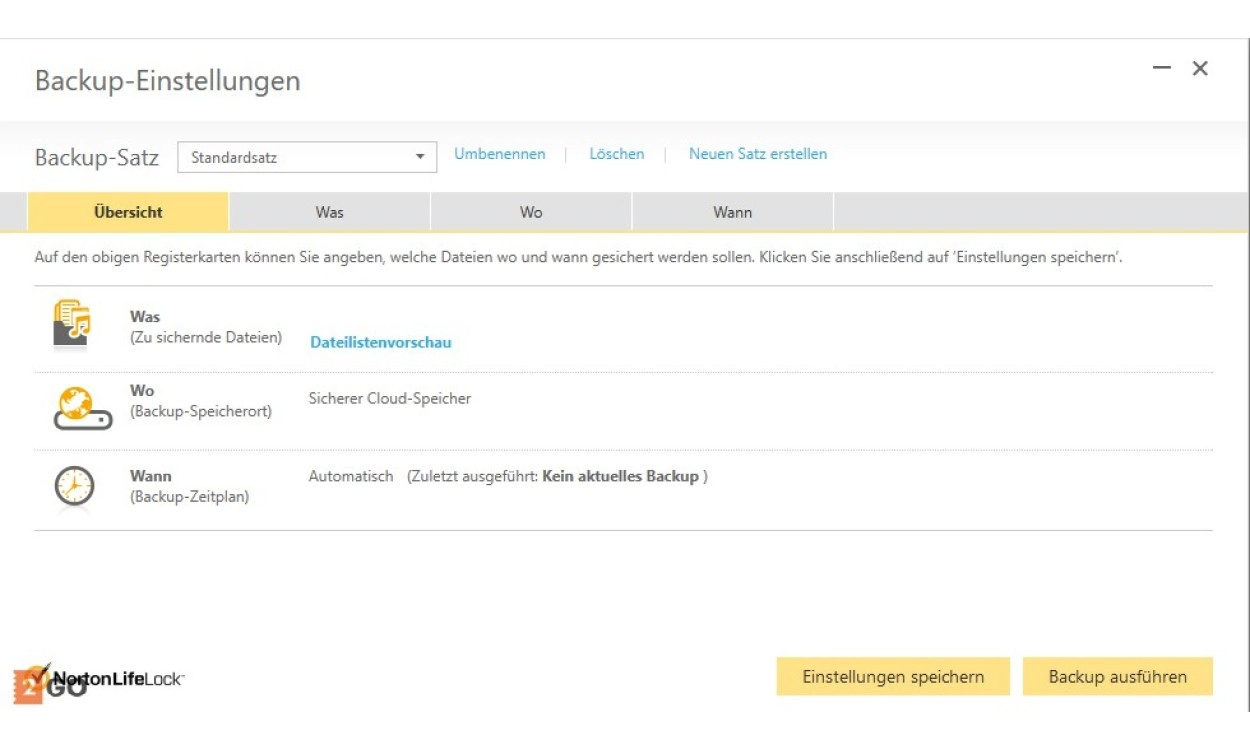The image size is (1250, 750).
Task: Click the music files icon for Was
Action: (72, 326)
